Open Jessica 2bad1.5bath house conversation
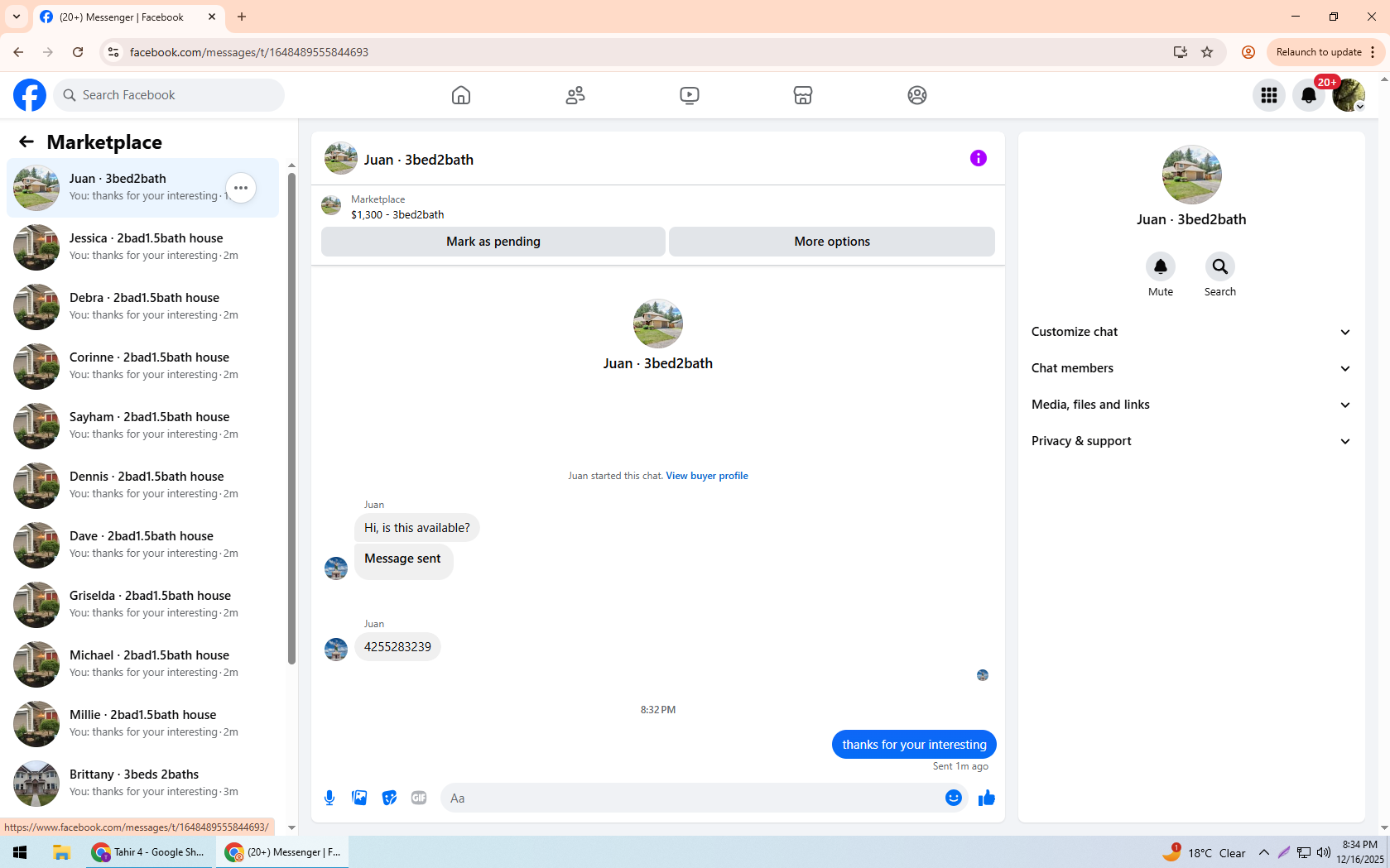Screen dimensions: 1390x868 point(142,247)
